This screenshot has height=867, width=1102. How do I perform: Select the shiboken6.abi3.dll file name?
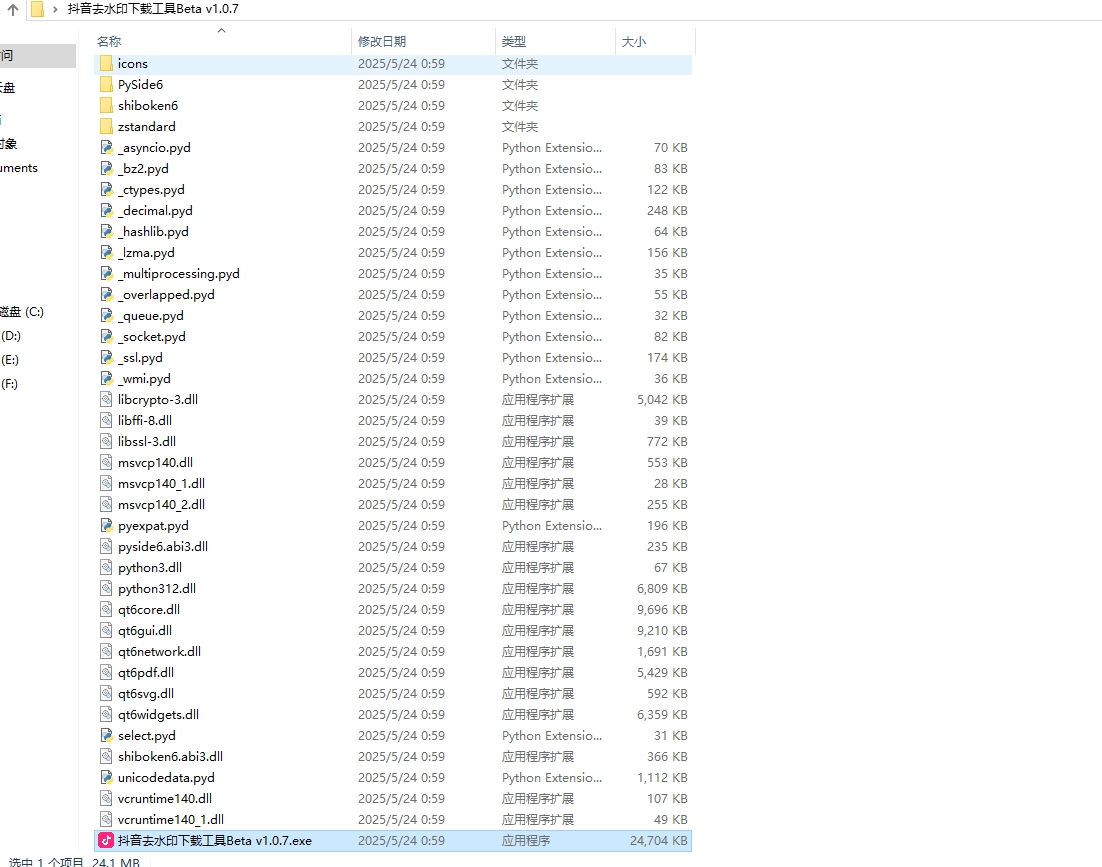(171, 757)
